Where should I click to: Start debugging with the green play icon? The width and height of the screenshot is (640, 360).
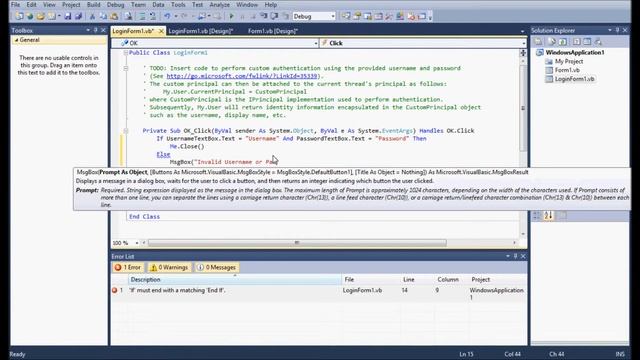pos(231,16)
